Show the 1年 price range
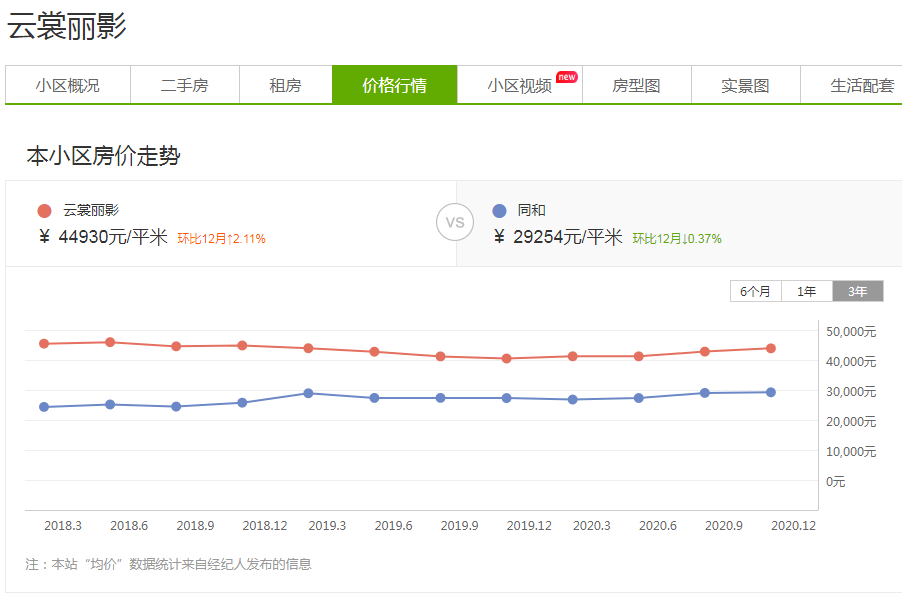 coord(807,291)
